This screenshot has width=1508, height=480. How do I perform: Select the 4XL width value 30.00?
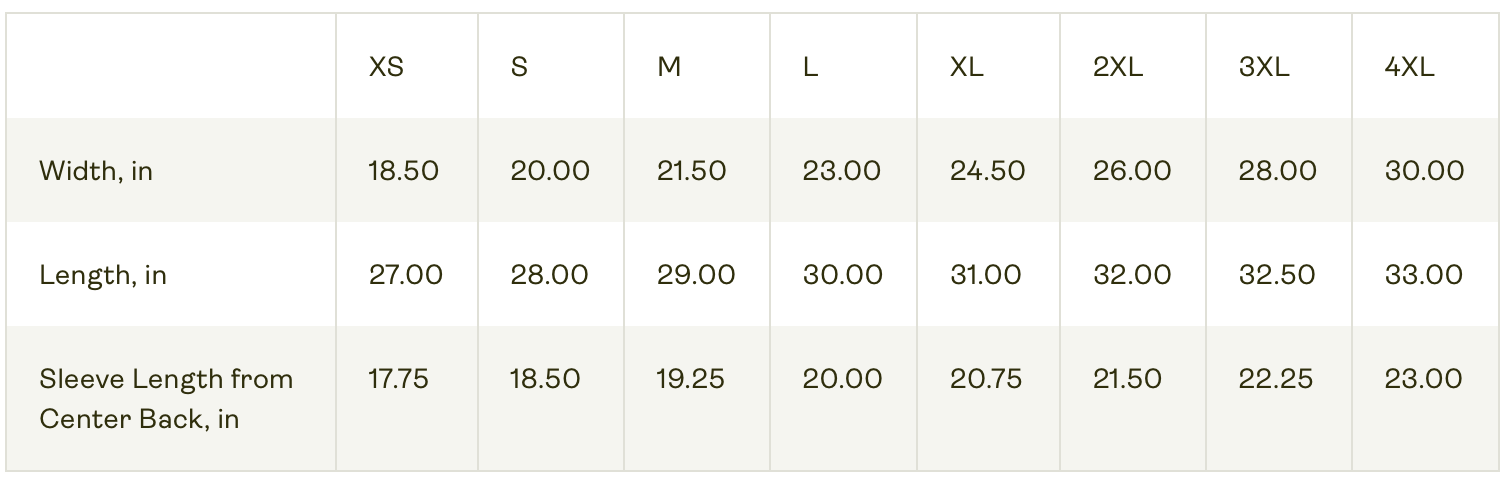[x=1425, y=171]
